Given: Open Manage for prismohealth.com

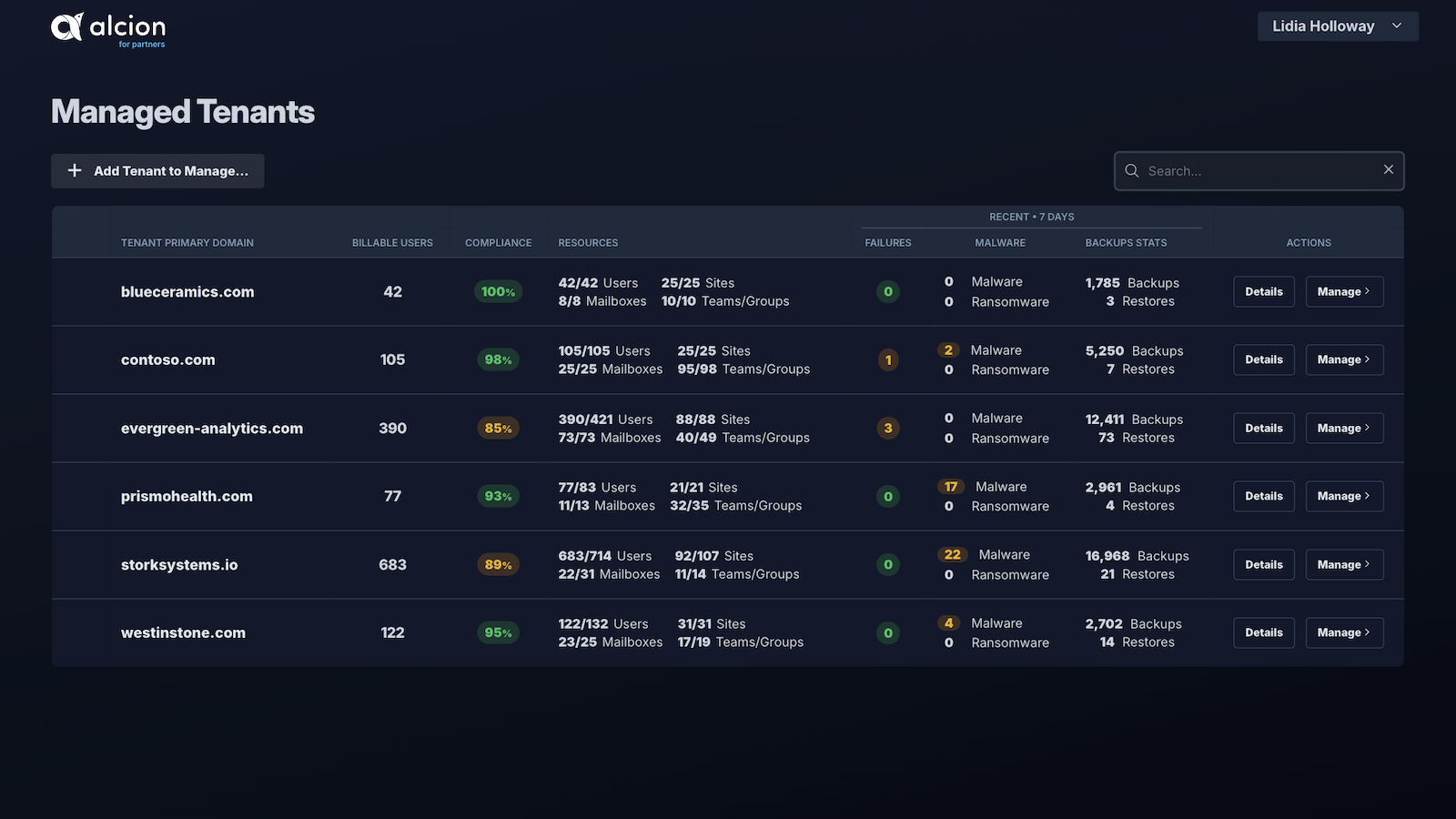Looking at the screenshot, I should click(1344, 496).
